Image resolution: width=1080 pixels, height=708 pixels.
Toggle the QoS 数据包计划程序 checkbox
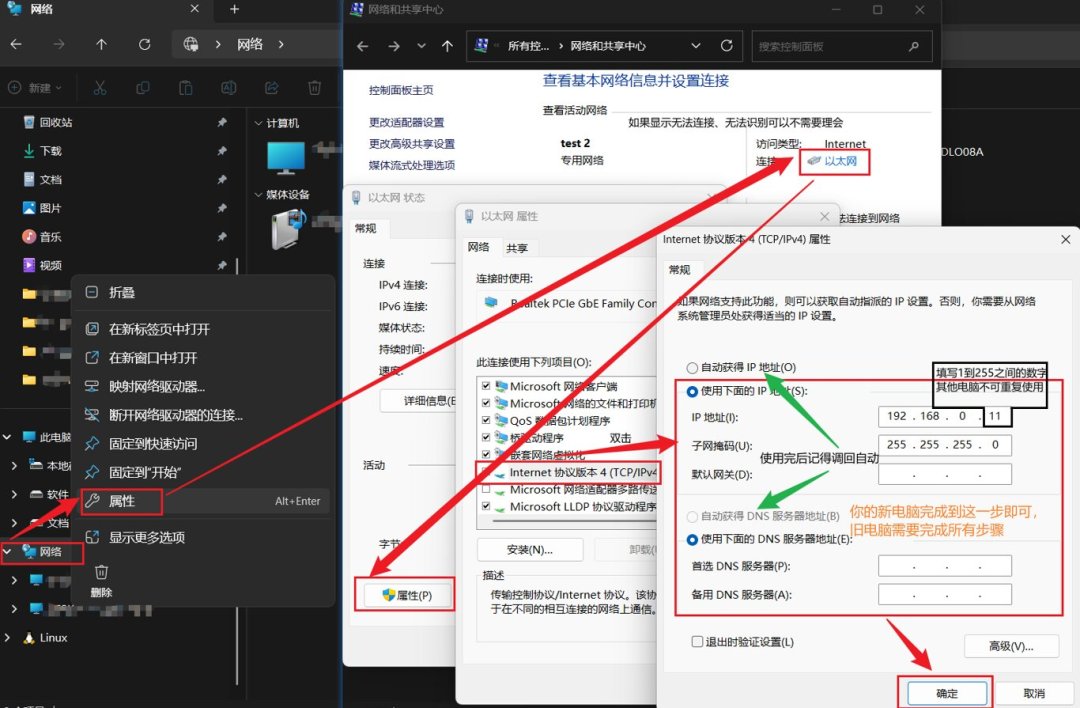pos(486,420)
